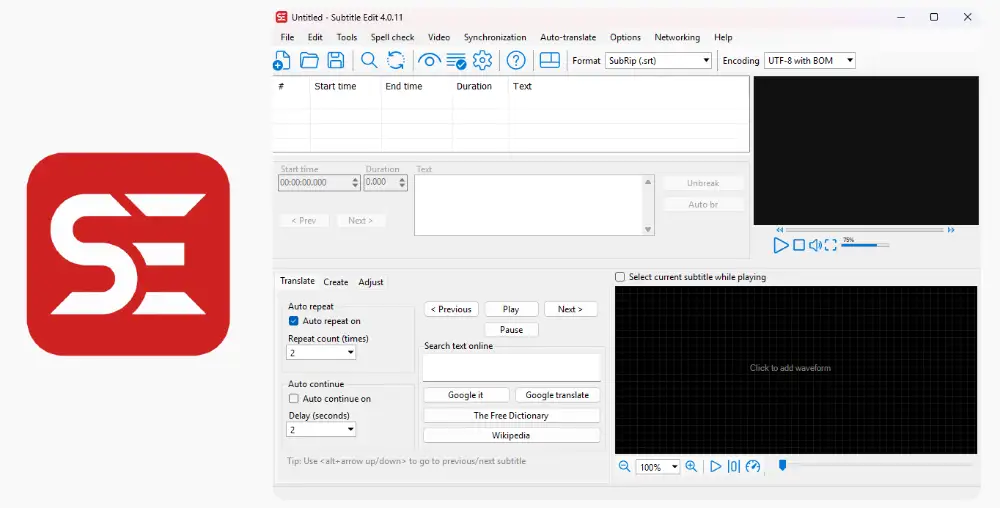This screenshot has width=1000, height=508.
Task: Click The Free Dictionary button
Action: pos(511,416)
